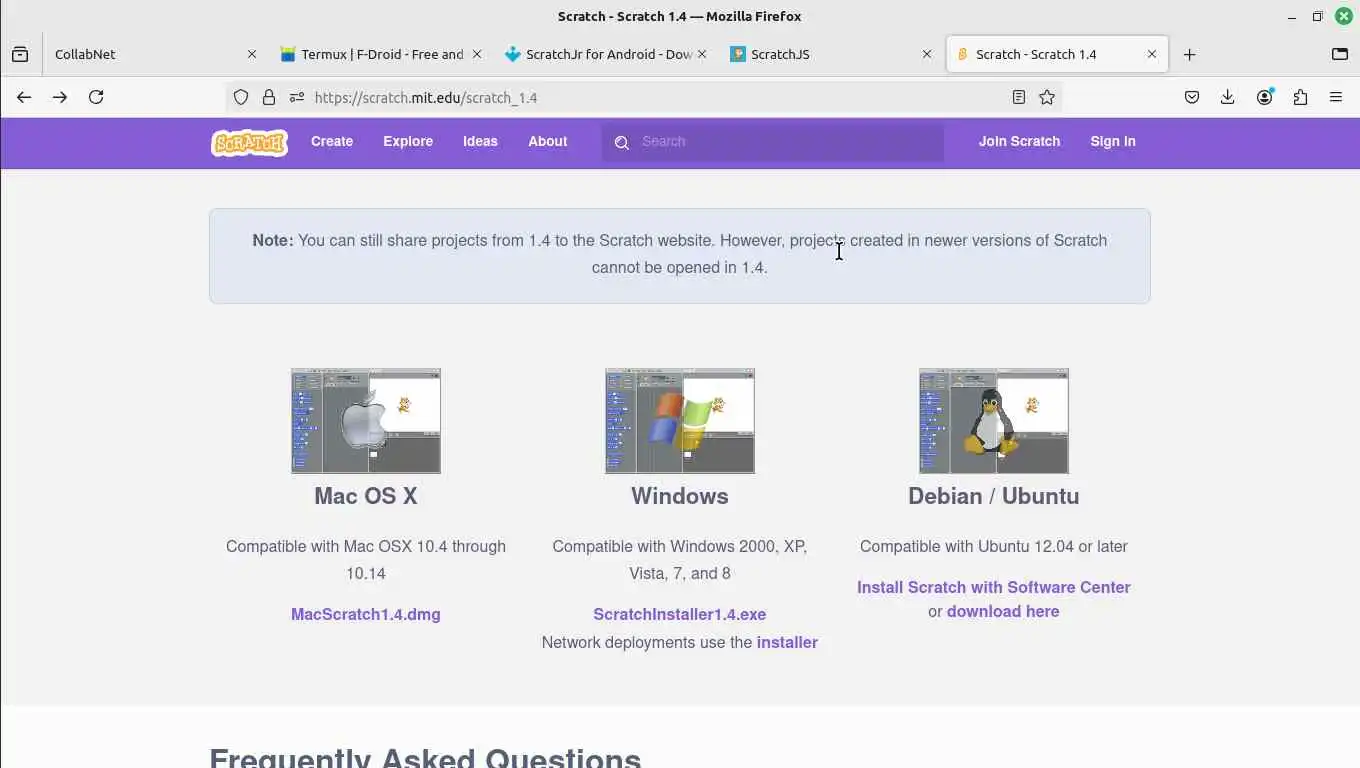1360x768 pixels.
Task: Click the Windows heading
Action: click(x=680, y=496)
